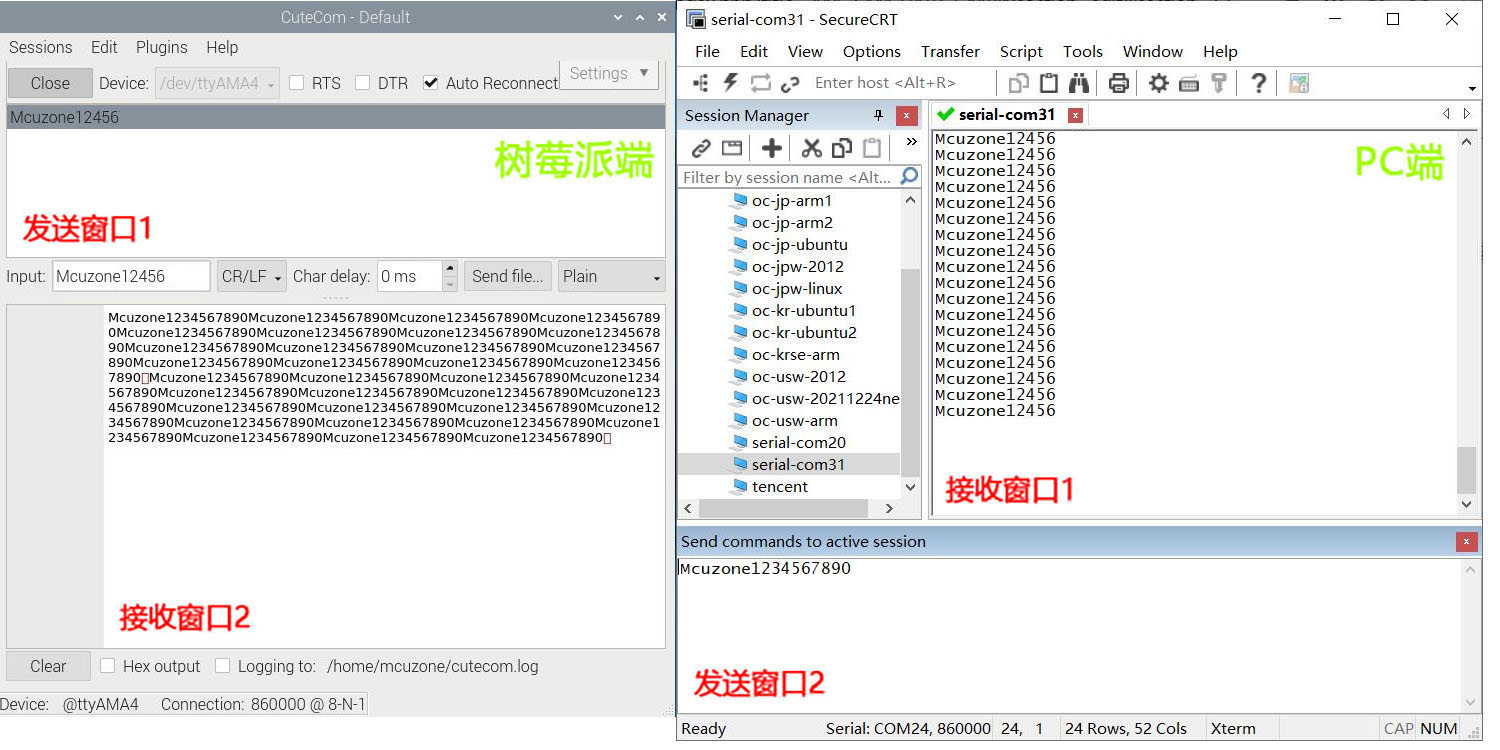Image resolution: width=1500 pixels, height=750 pixels.
Task: Toggle the RTS checkbox in CuteCom
Action: pos(296,83)
